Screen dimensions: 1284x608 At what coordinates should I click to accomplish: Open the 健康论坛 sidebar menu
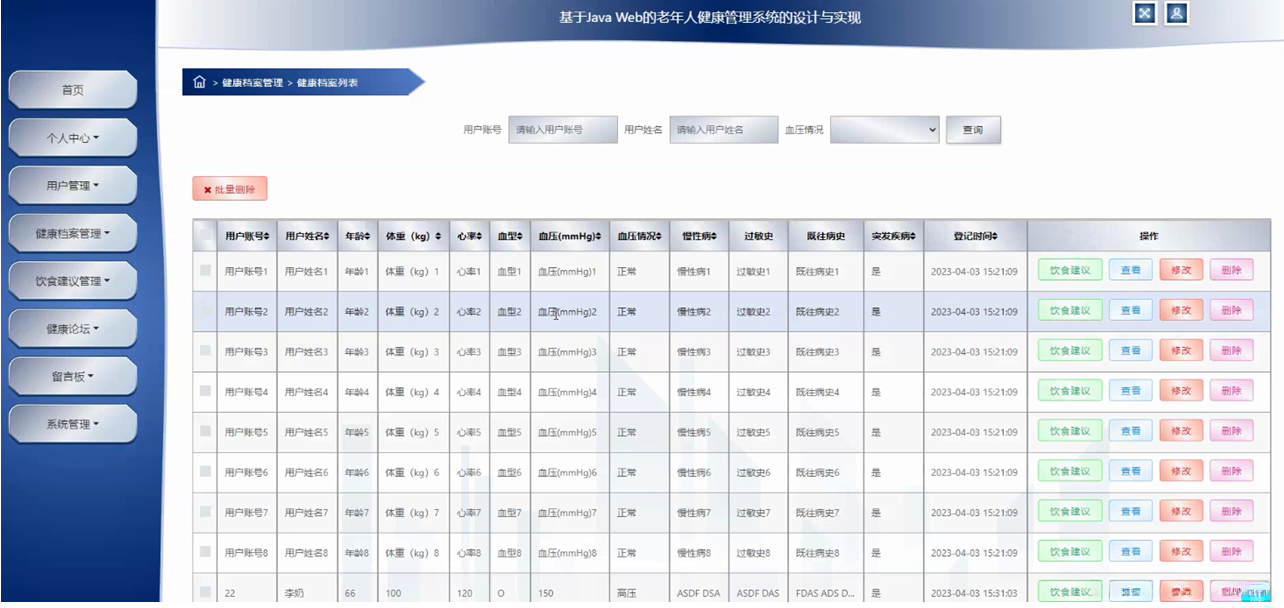pyautogui.click(x=73, y=328)
